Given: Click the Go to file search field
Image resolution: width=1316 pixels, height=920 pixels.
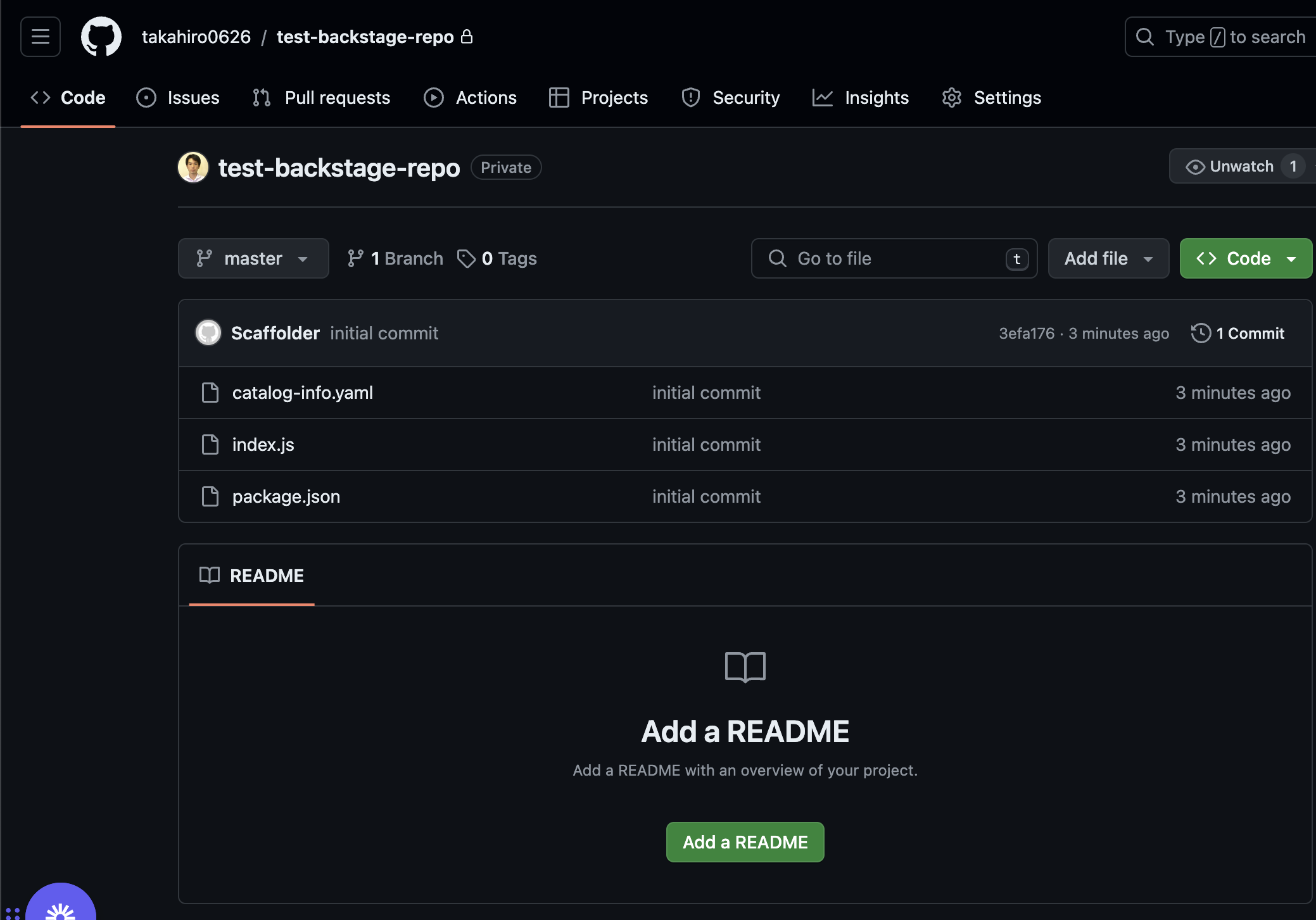Looking at the screenshot, I should (887, 258).
